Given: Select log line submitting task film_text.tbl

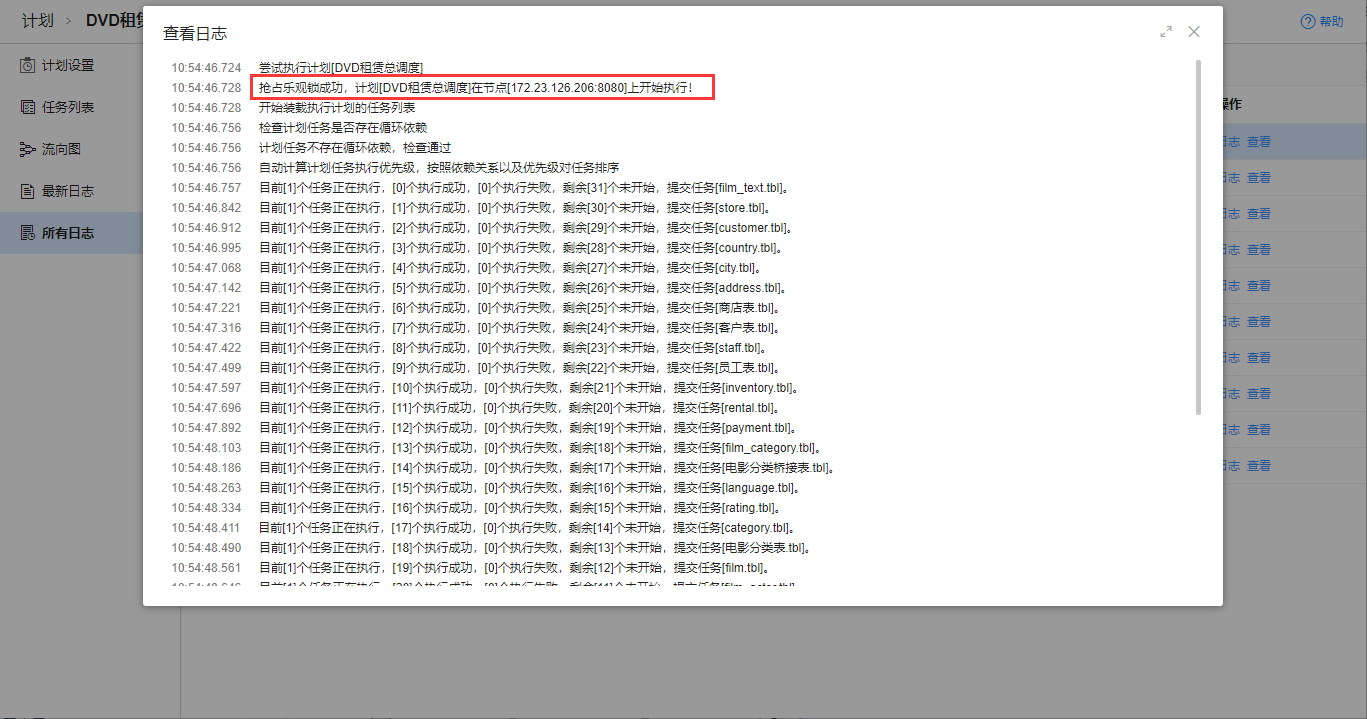Looking at the screenshot, I should [x=525, y=188].
